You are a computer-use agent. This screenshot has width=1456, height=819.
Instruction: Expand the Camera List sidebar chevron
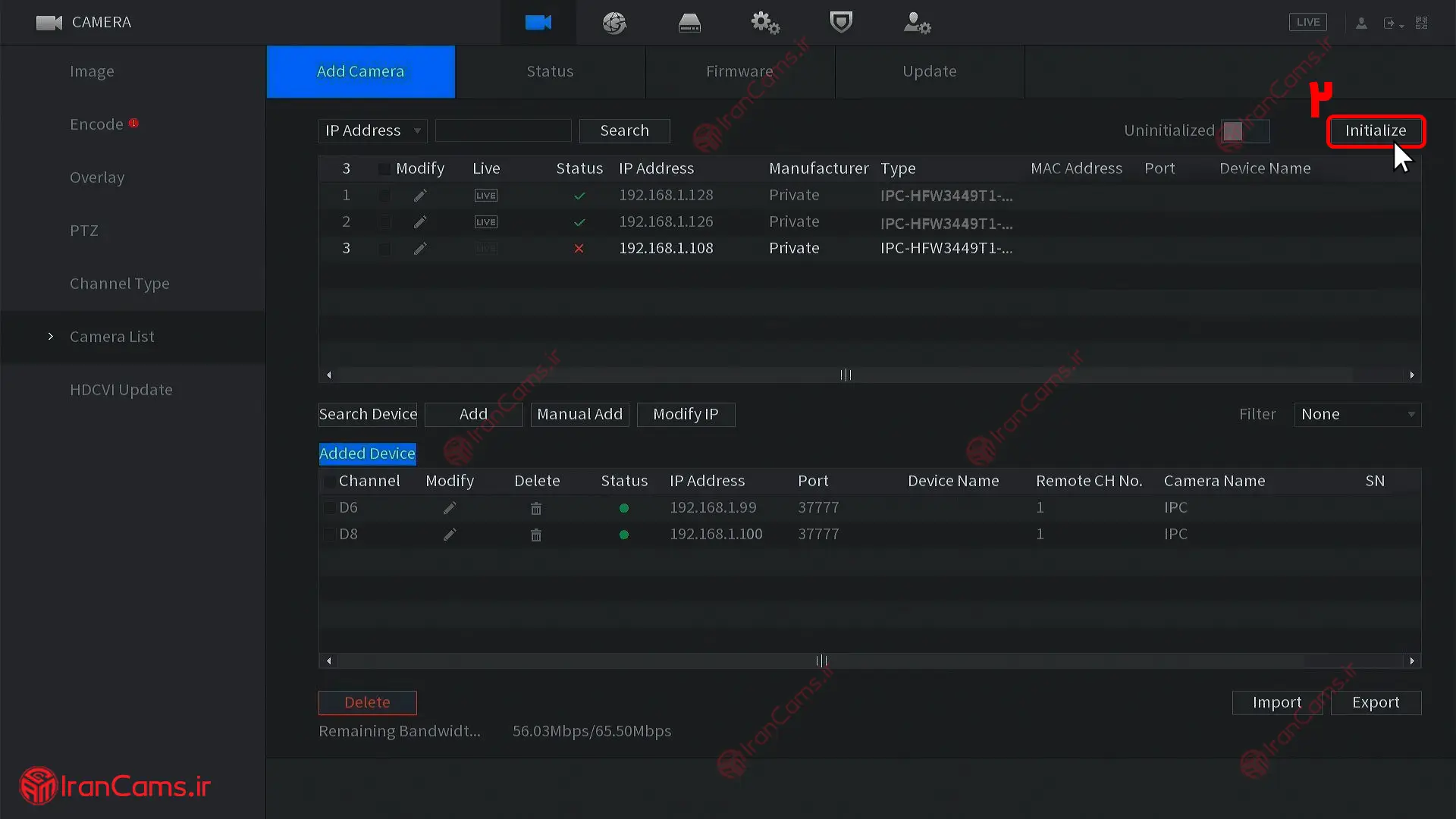(51, 336)
